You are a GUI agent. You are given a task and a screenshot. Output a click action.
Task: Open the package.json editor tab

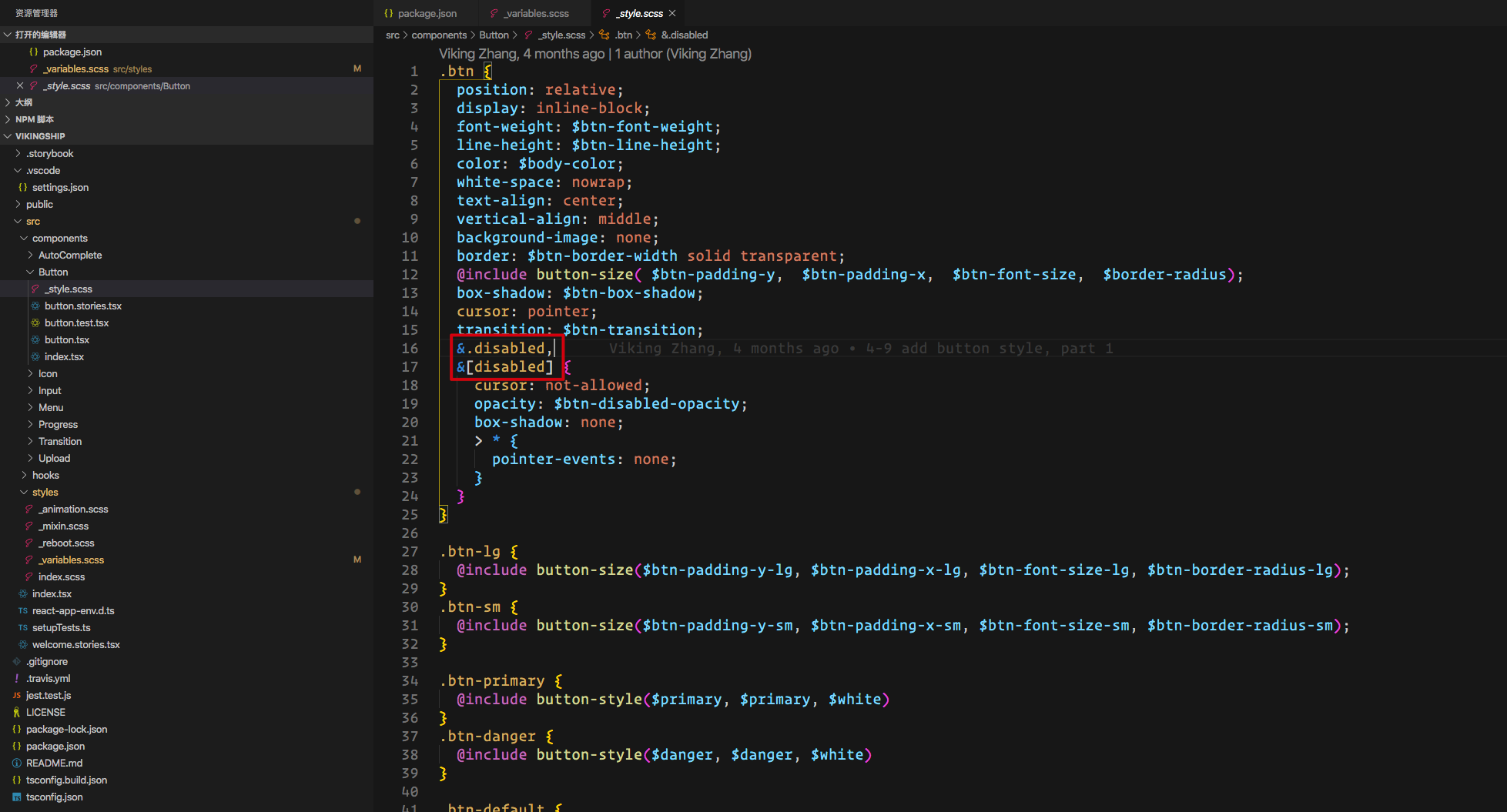tap(420, 13)
